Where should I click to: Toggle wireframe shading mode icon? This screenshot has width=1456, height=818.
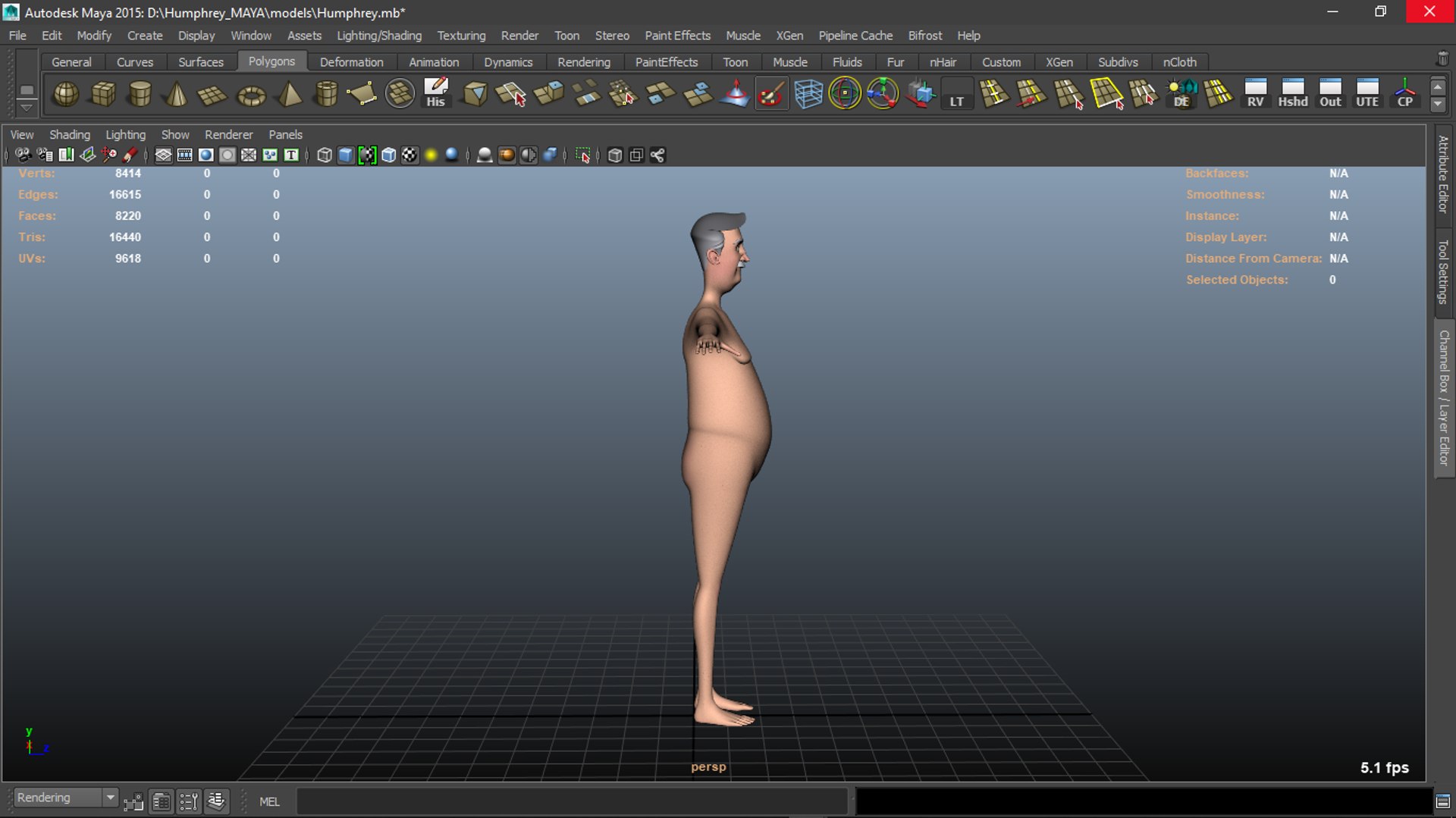click(x=325, y=155)
